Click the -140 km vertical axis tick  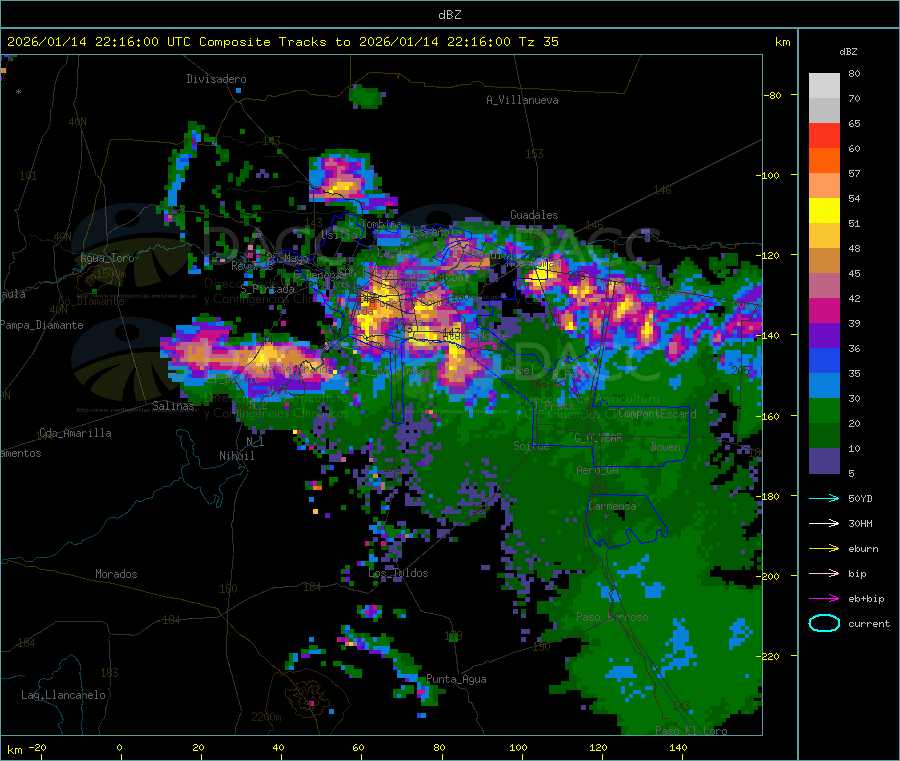(769, 335)
